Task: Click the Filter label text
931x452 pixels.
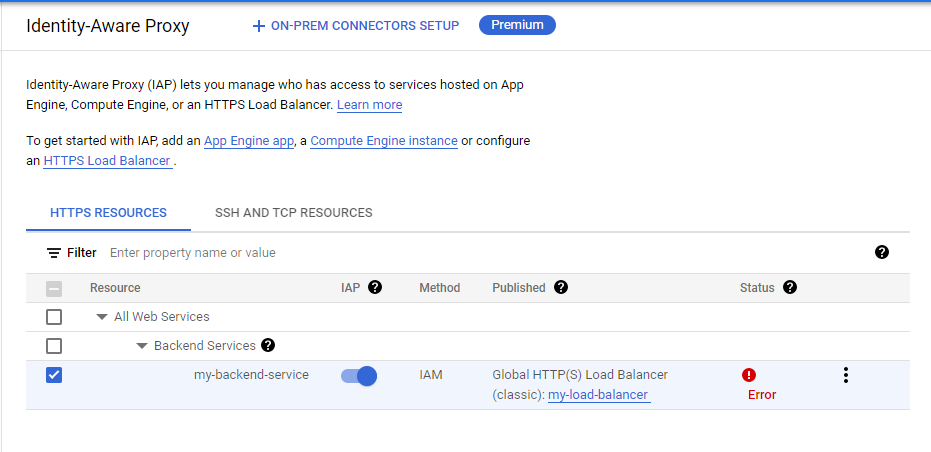Action: 81,253
